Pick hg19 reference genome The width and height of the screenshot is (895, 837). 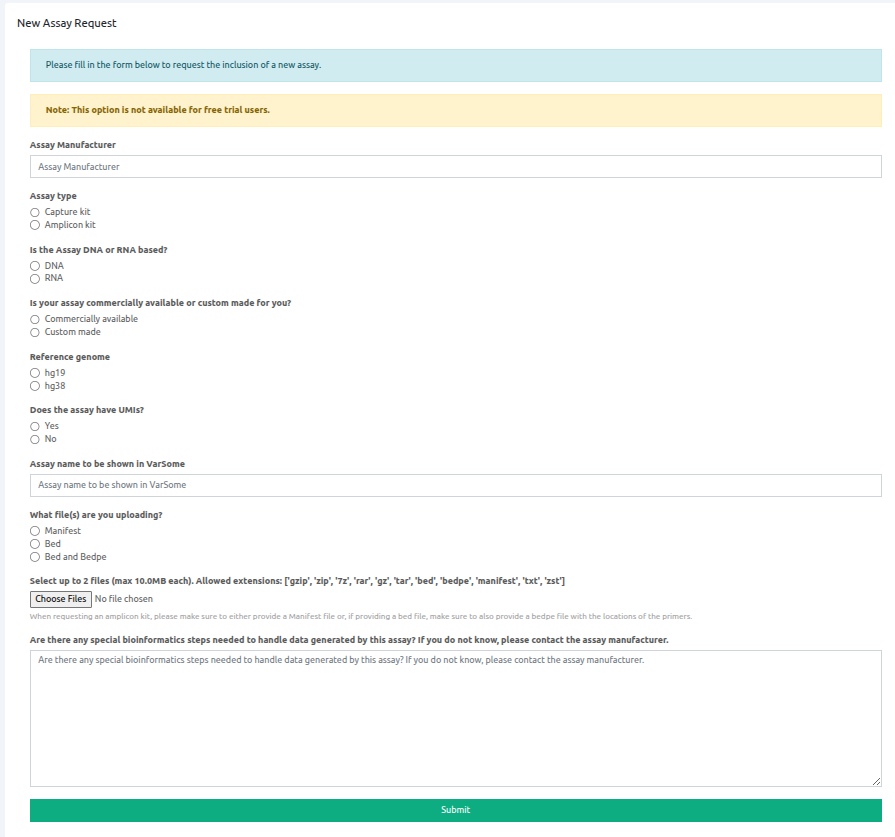(35, 373)
